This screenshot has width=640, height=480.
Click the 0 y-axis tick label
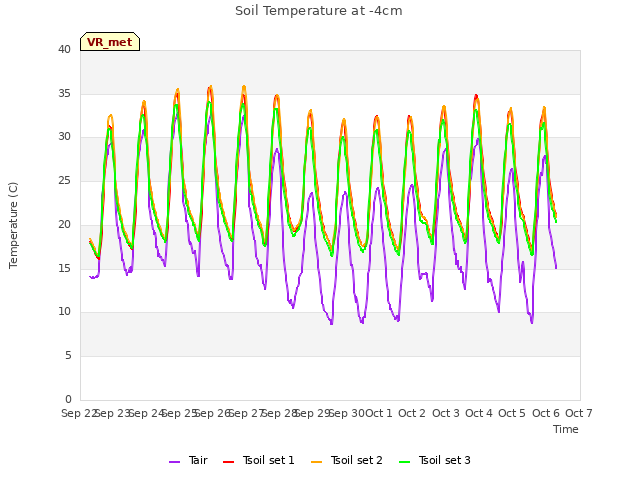click(x=68, y=399)
